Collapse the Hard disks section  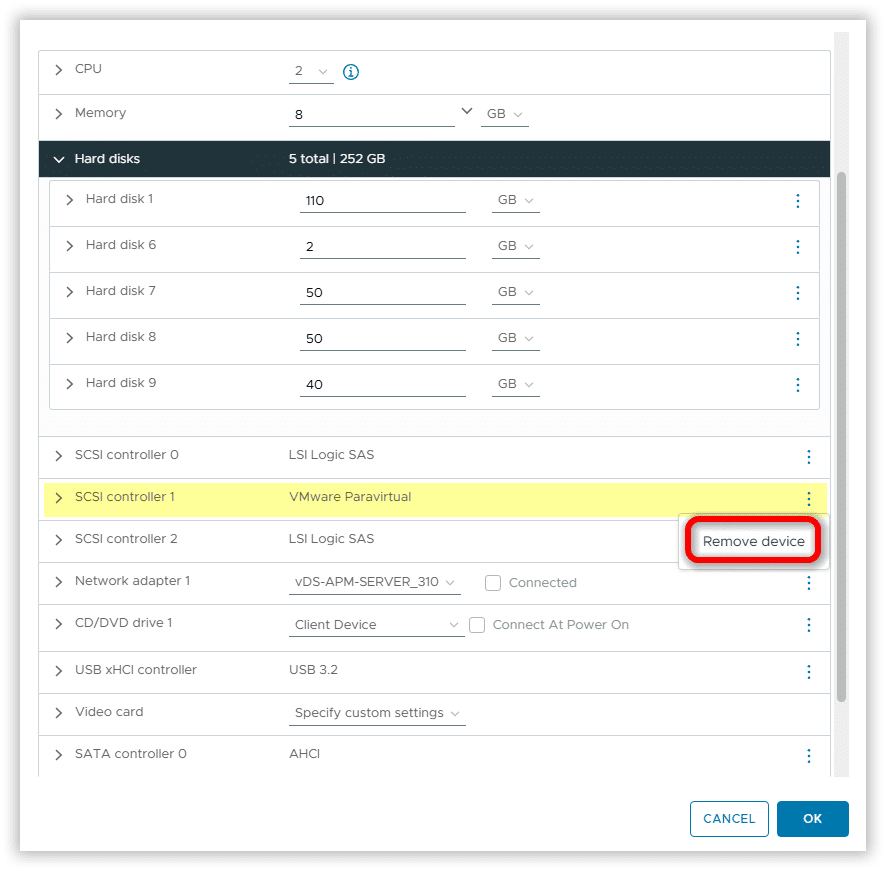tap(59, 159)
